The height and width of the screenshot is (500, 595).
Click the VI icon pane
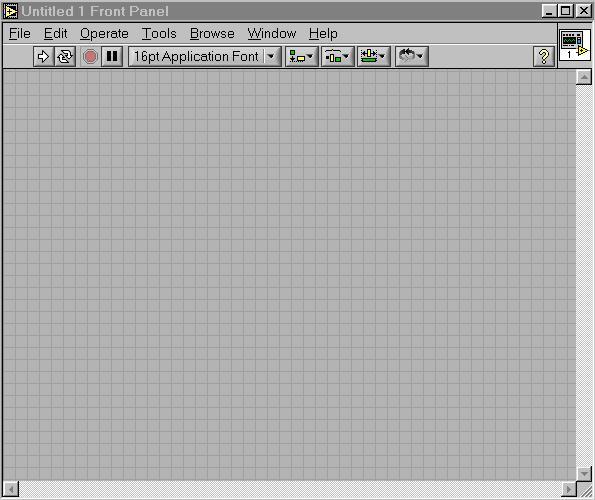[575, 45]
